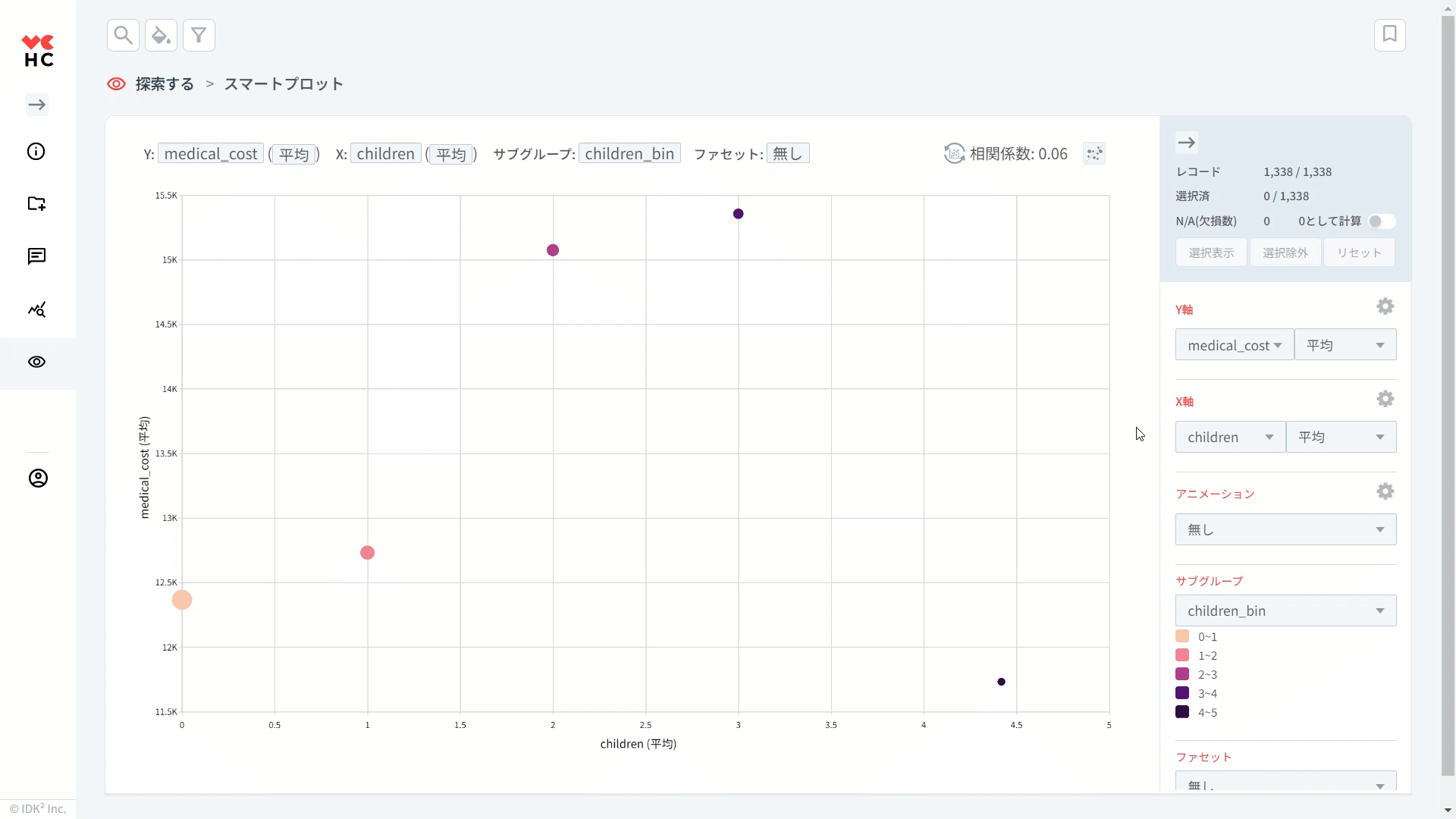Click the bookmark icon
Screen dimensions: 1456x819
coord(1389,35)
